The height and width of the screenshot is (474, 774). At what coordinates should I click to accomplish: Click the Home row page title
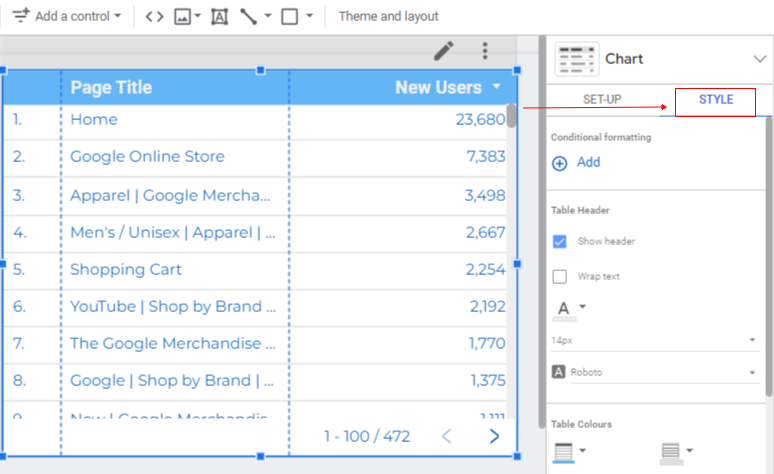tap(94, 119)
